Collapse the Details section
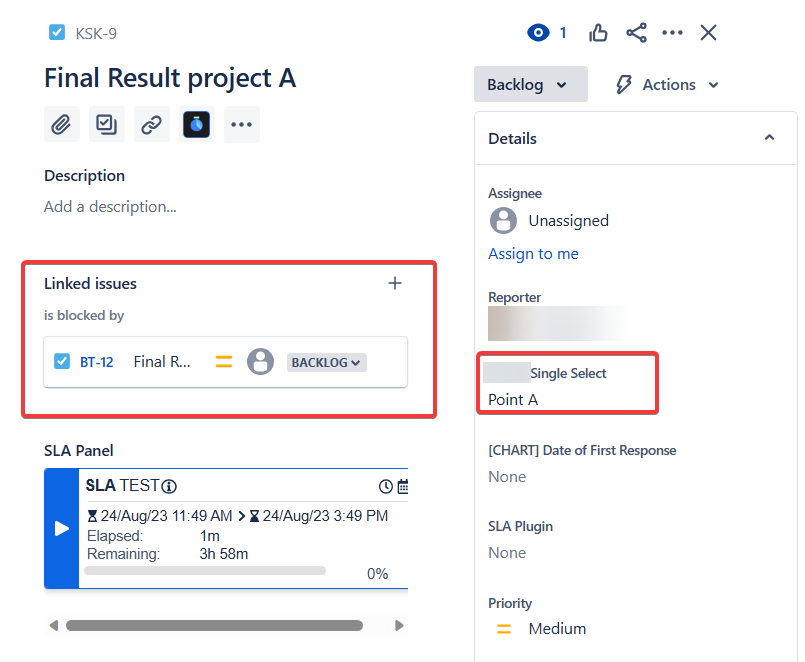 point(769,138)
